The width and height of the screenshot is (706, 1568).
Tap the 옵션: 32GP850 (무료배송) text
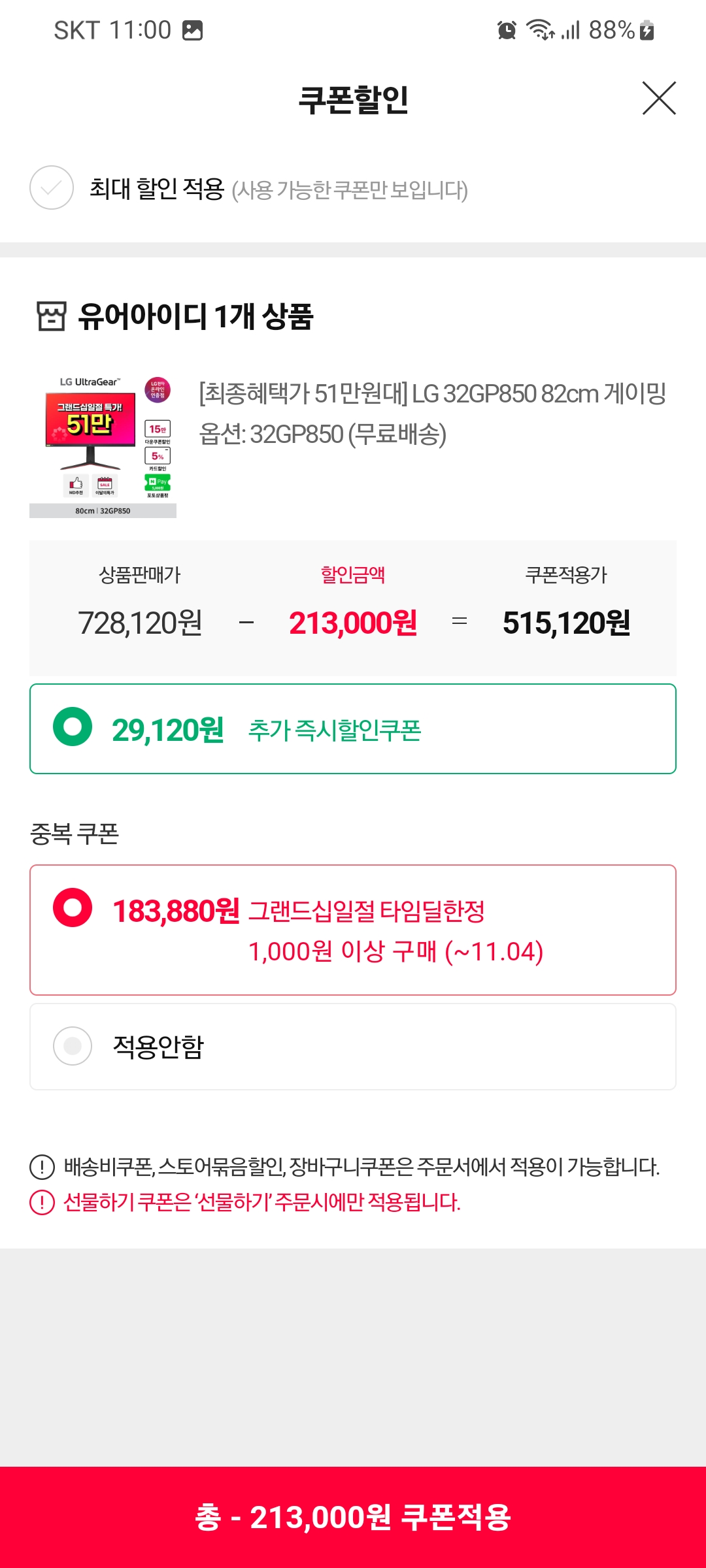pyautogui.click(x=323, y=434)
